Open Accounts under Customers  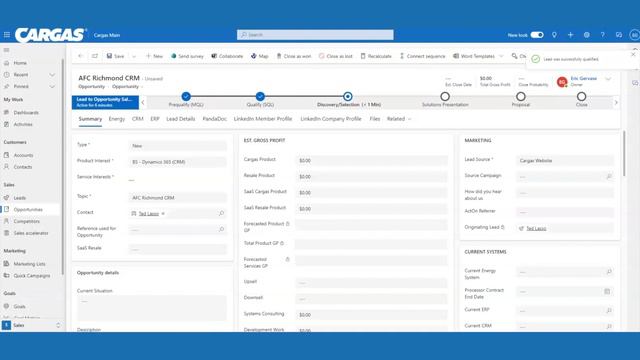[x=23, y=155]
